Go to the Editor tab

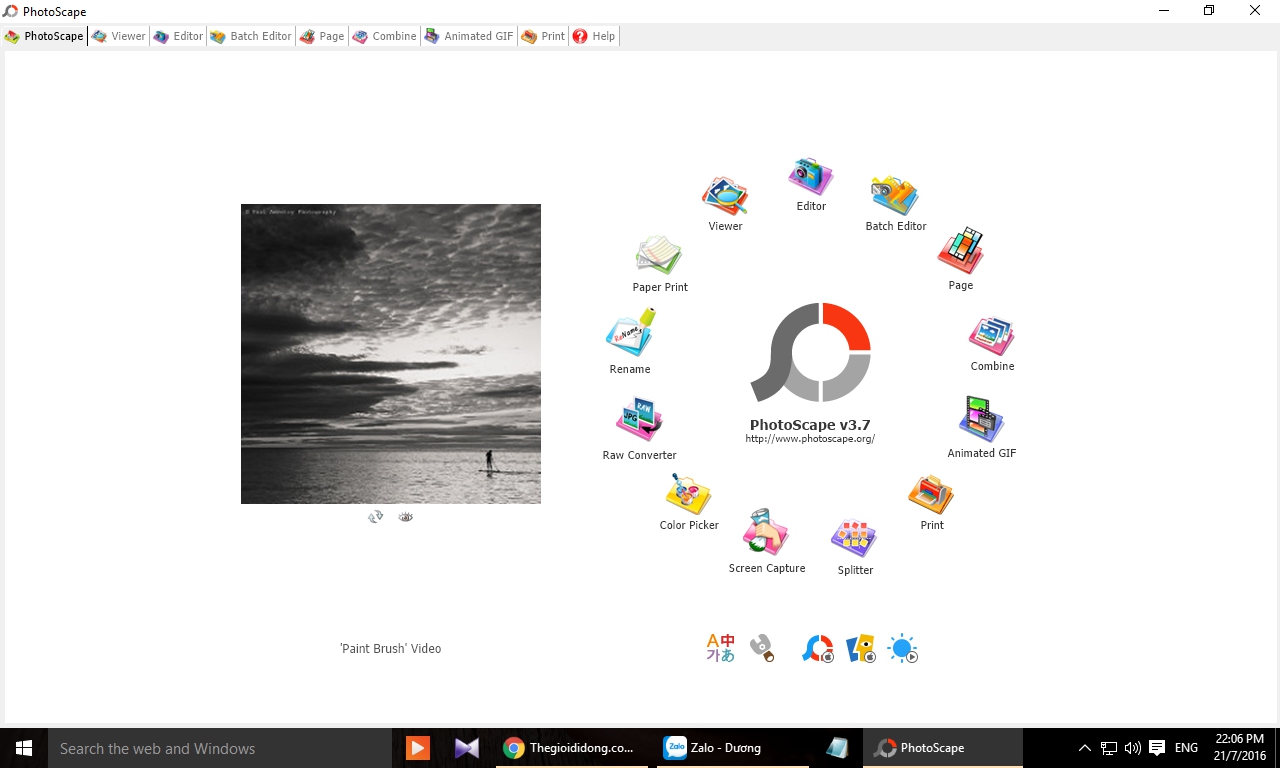pyautogui.click(x=179, y=36)
